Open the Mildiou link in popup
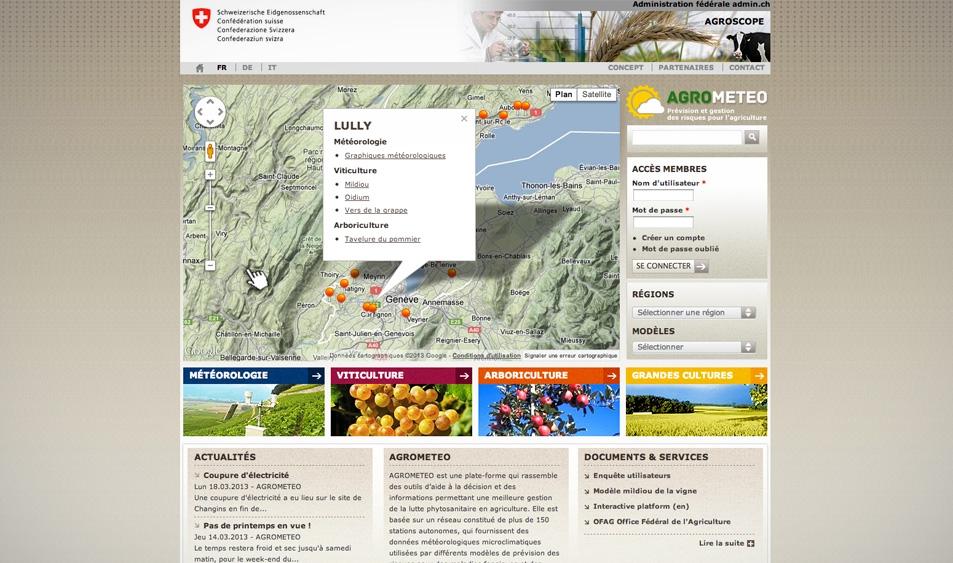The width and height of the screenshot is (953, 563). coord(357,184)
